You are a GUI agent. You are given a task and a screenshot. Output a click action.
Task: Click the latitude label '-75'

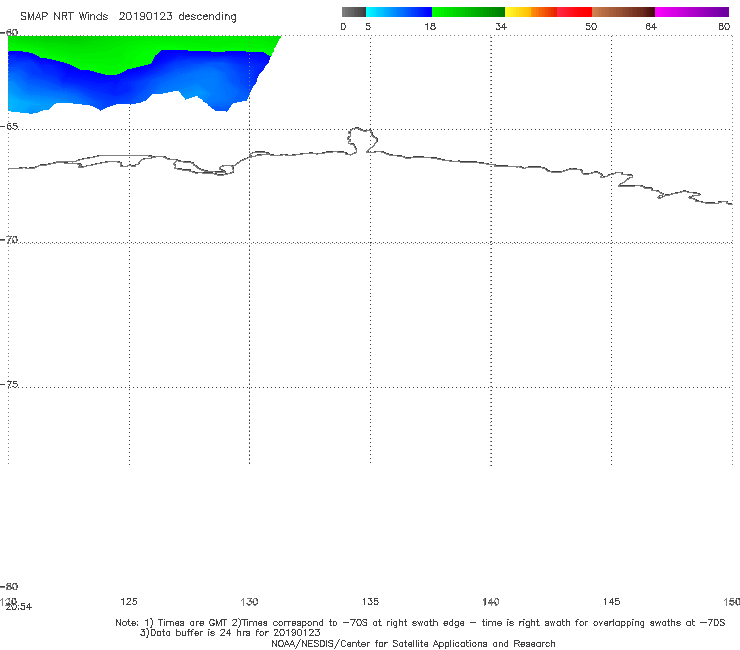pyautogui.click(x=9, y=385)
